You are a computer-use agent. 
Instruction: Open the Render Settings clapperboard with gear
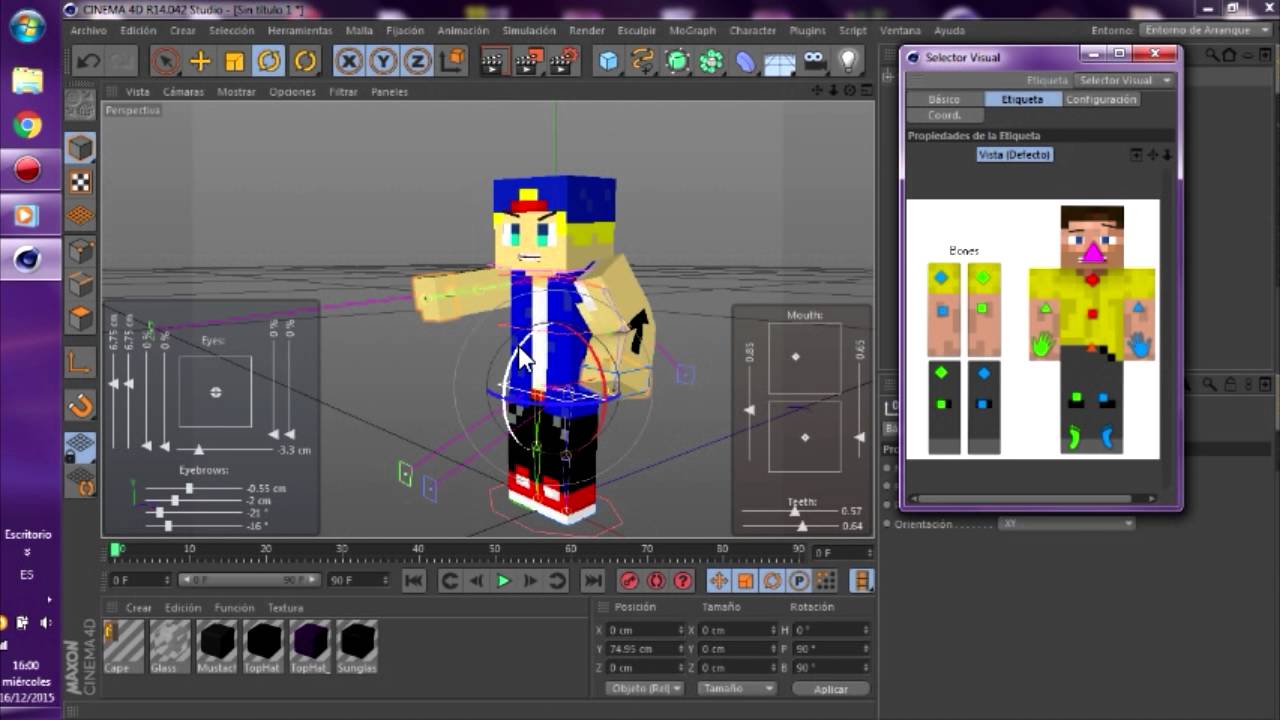[564, 62]
